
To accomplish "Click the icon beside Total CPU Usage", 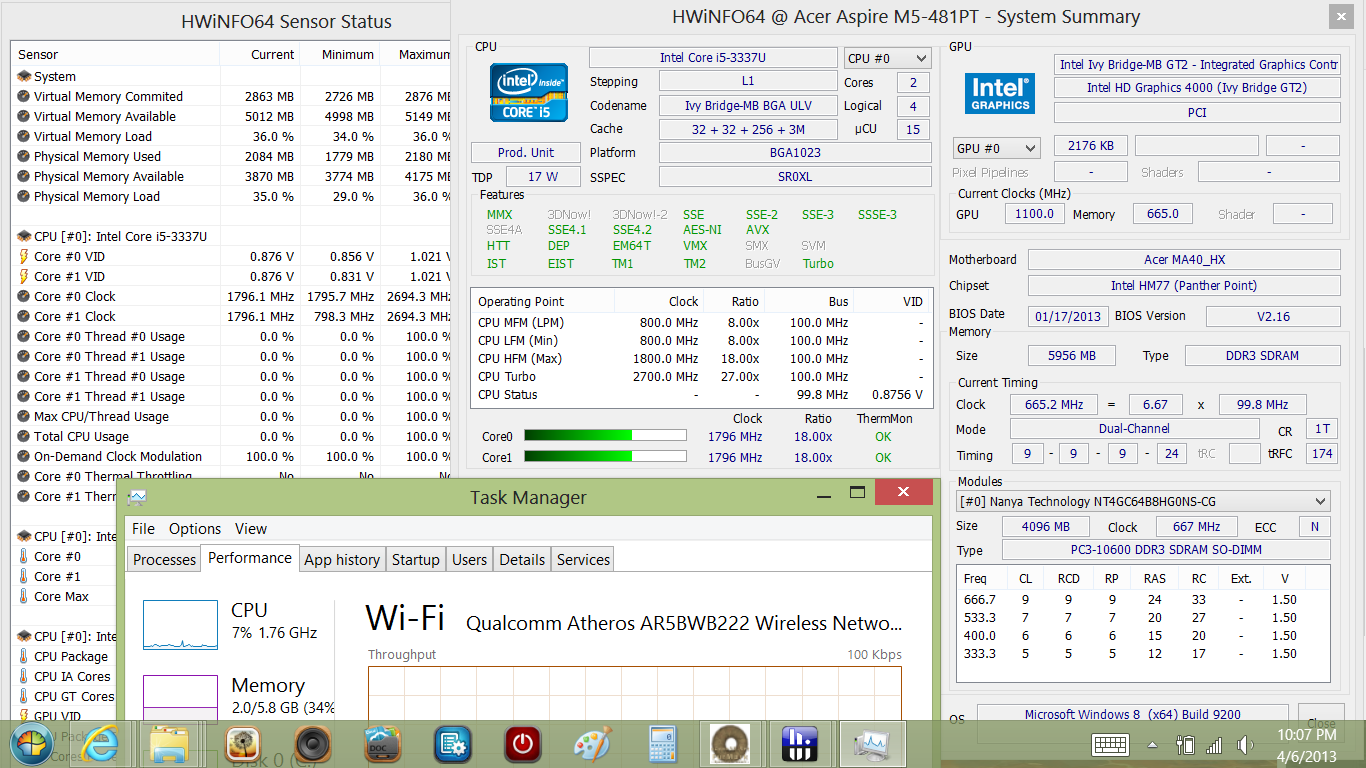I will (x=24, y=436).
